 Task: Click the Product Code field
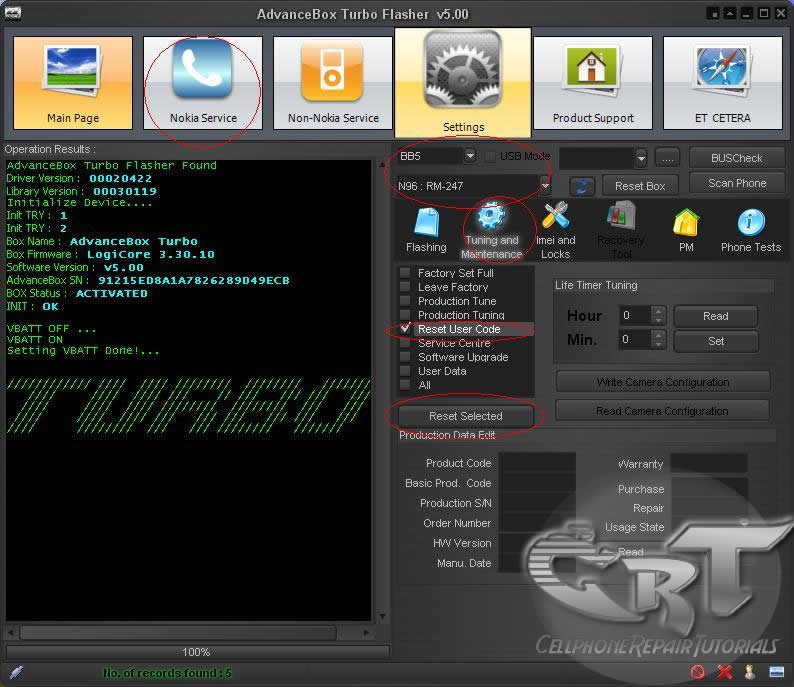click(x=537, y=462)
